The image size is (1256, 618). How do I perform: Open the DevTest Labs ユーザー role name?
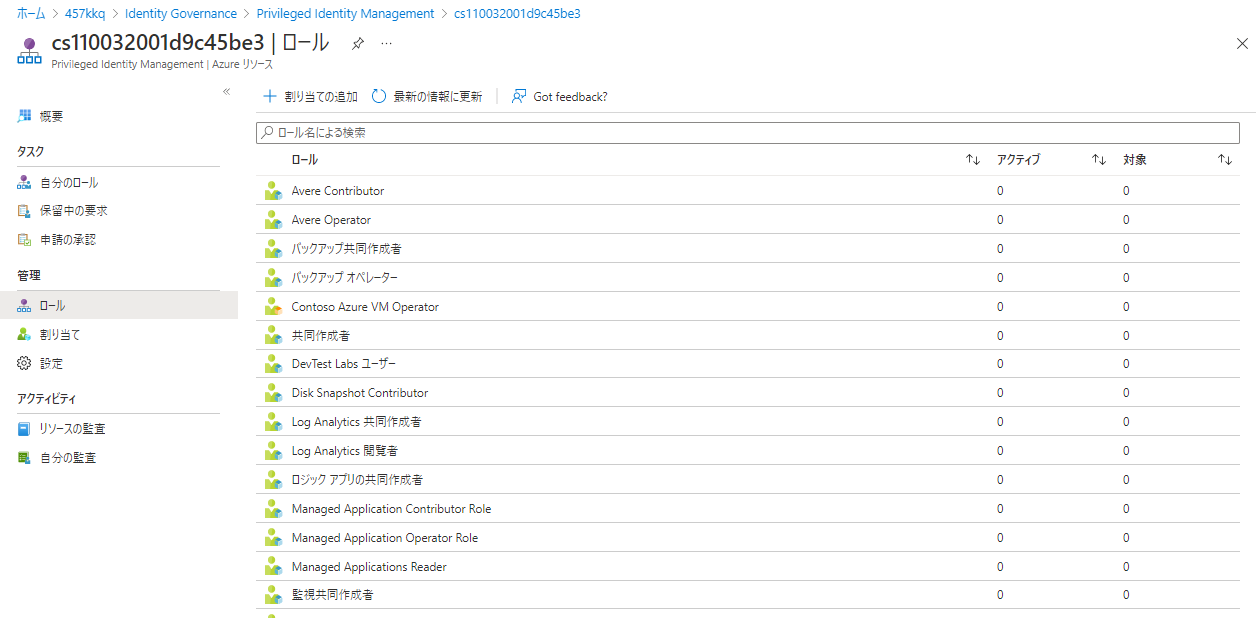point(344,364)
